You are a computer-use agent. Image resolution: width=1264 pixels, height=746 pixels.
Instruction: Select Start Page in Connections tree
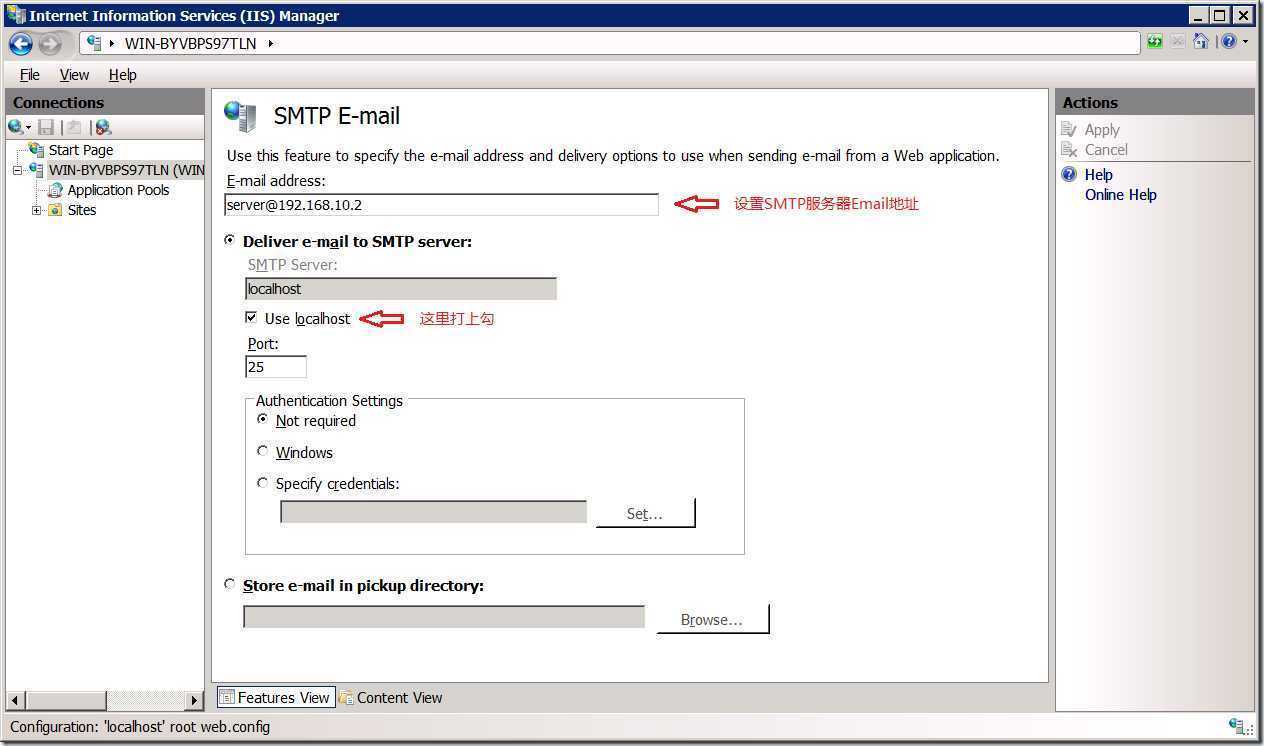pyautogui.click(x=81, y=150)
